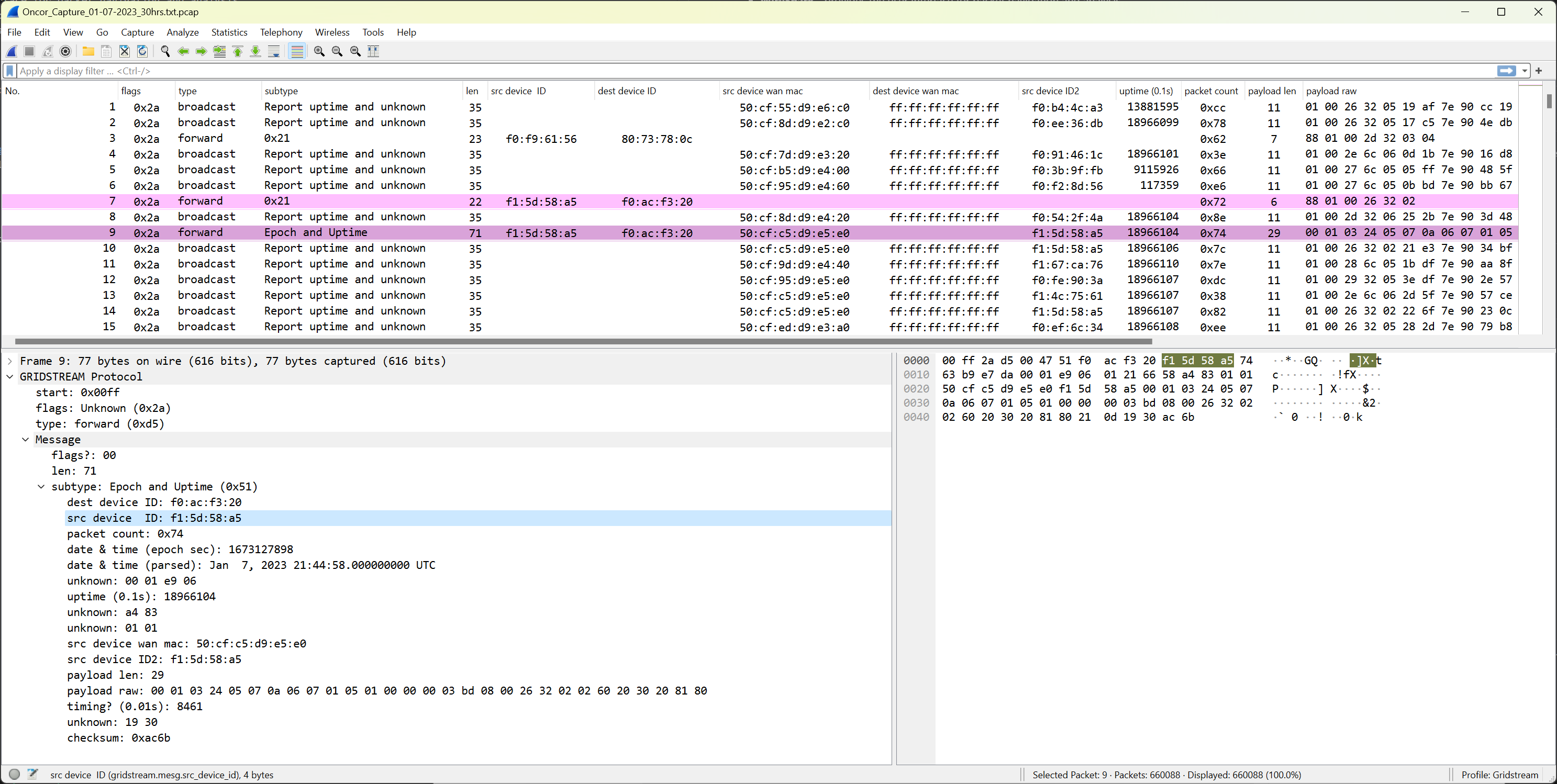Reset text to normal size icon
Viewport: 1557px width, 784px height.
tap(355, 51)
